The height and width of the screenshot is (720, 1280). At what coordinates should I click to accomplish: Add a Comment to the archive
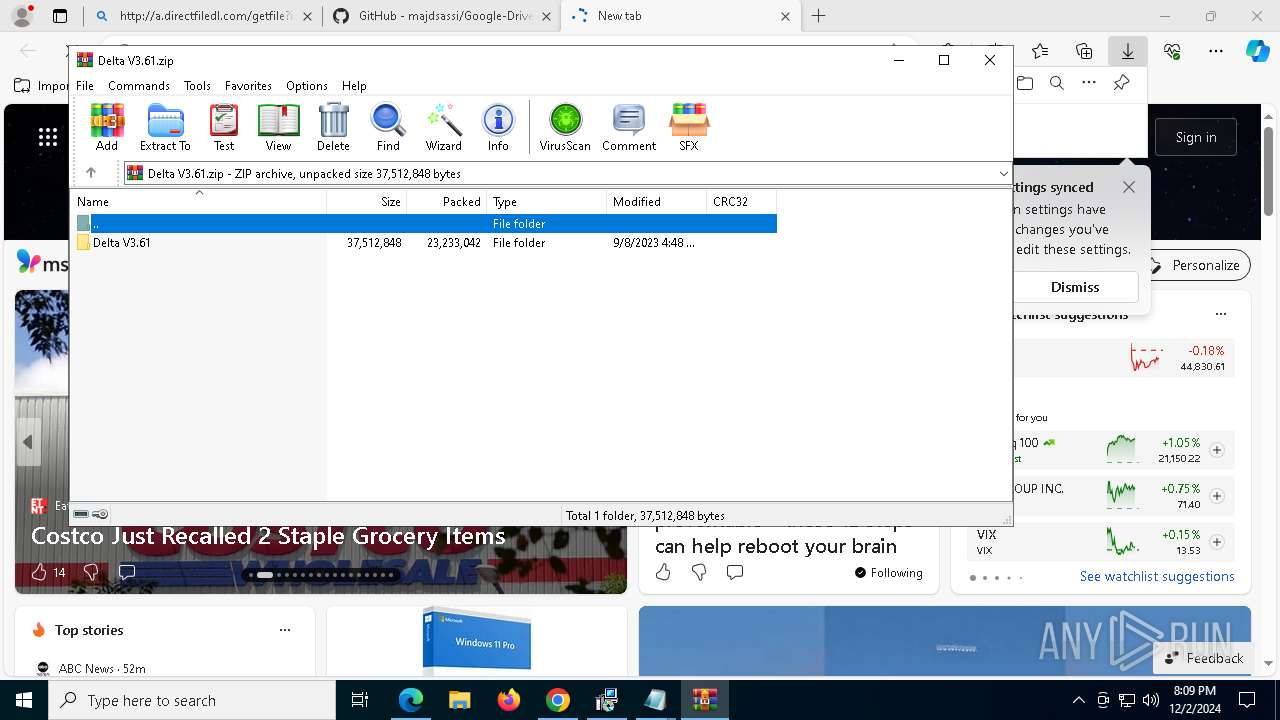[x=629, y=127]
